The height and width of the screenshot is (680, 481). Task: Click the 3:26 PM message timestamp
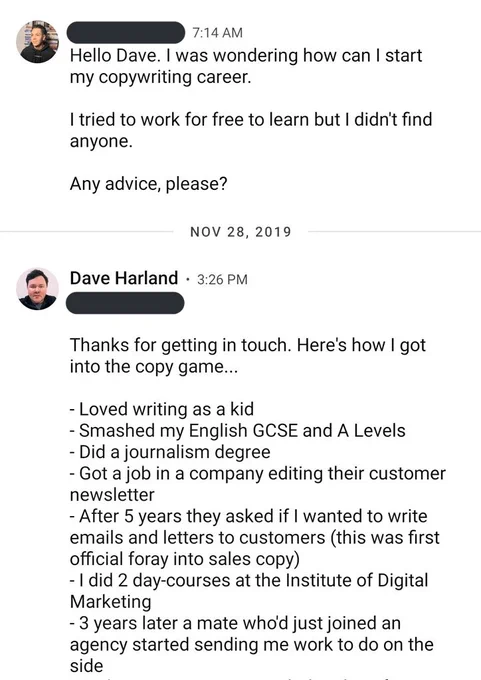[x=222, y=280]
